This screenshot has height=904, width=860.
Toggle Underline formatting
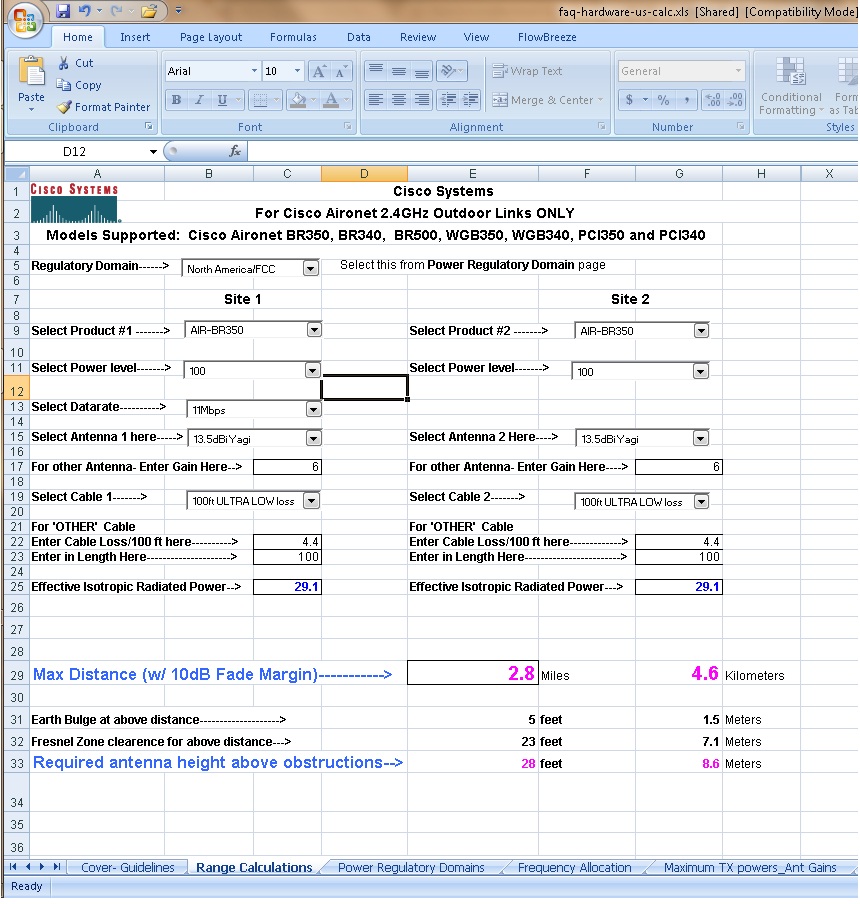click(x=222, y=100)
